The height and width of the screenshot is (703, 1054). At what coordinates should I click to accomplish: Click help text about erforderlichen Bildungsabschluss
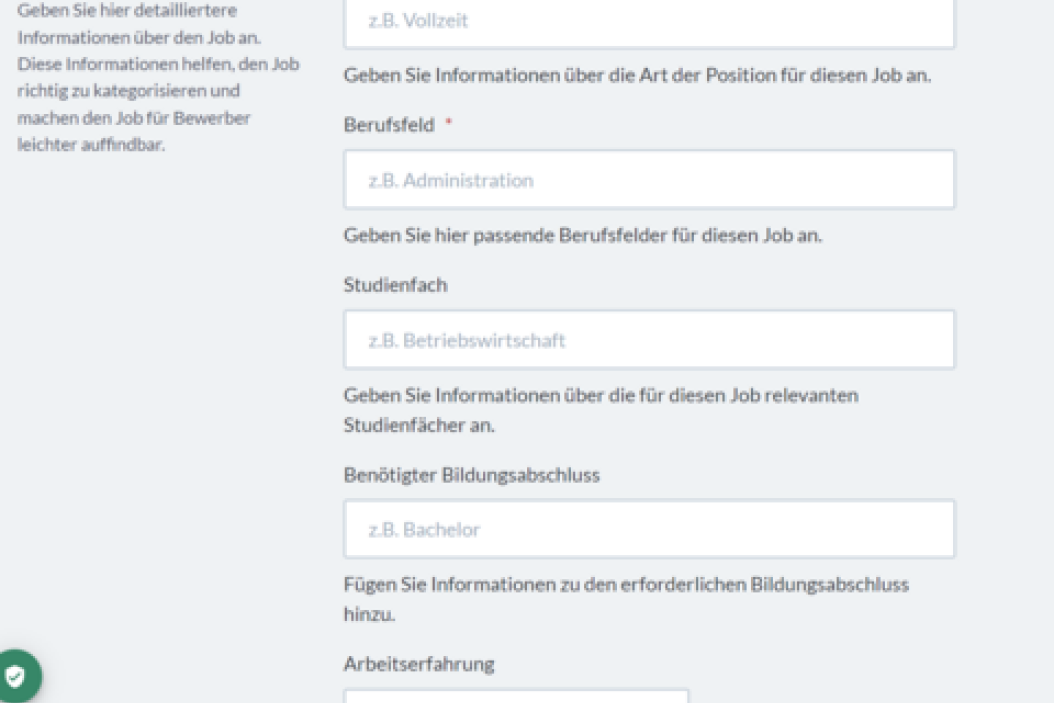[626, 599]
